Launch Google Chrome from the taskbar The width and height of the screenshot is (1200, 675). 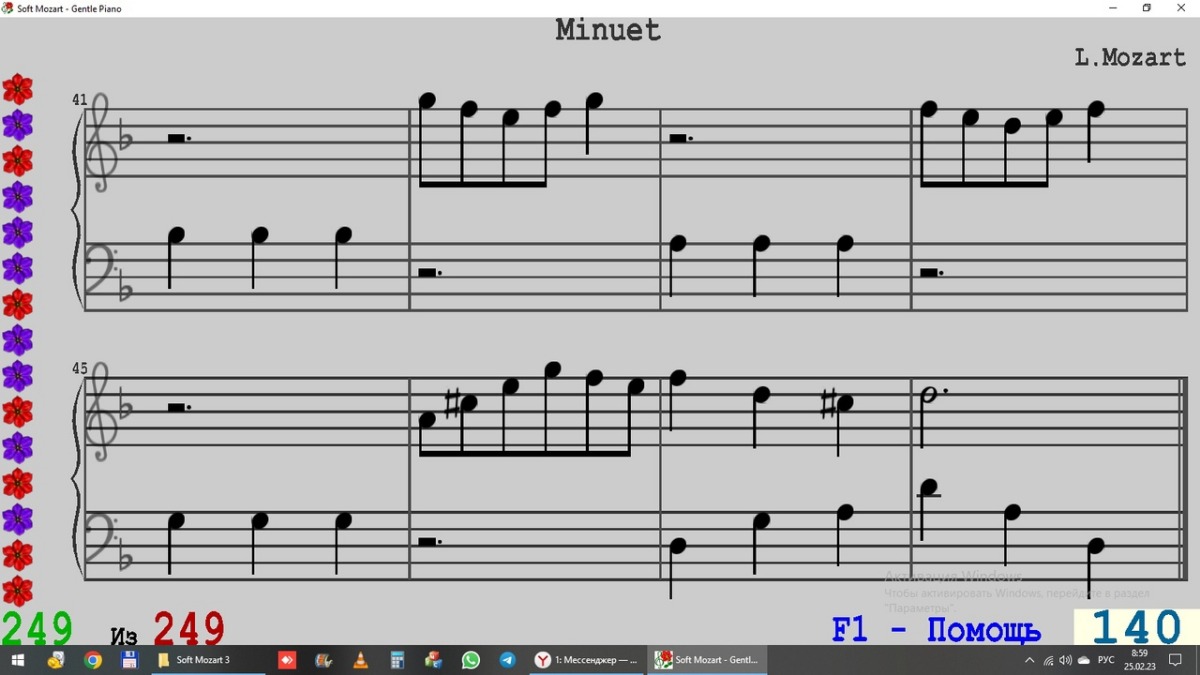[92, 660]
